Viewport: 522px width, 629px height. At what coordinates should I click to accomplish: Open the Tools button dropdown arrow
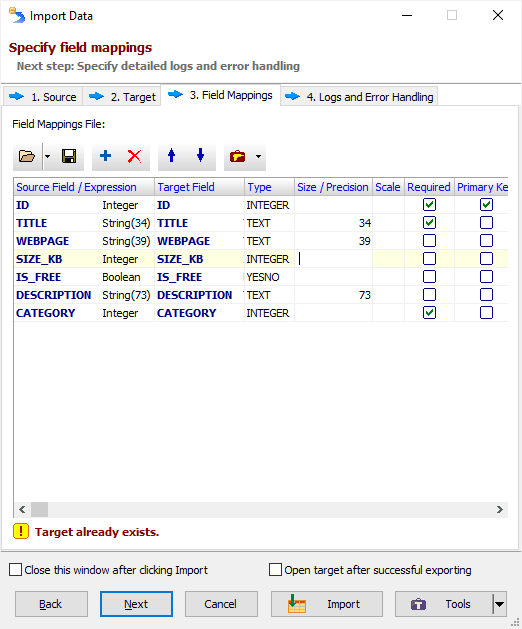coord(500,604)
